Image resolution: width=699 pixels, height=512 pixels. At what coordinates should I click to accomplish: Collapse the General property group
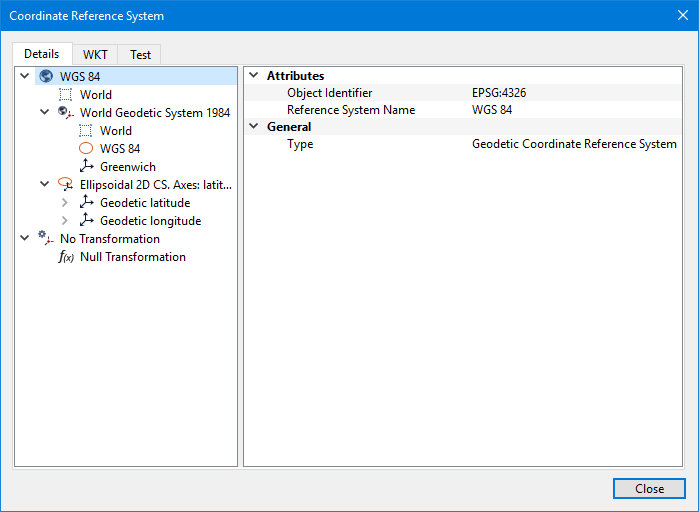click(253, 127)
